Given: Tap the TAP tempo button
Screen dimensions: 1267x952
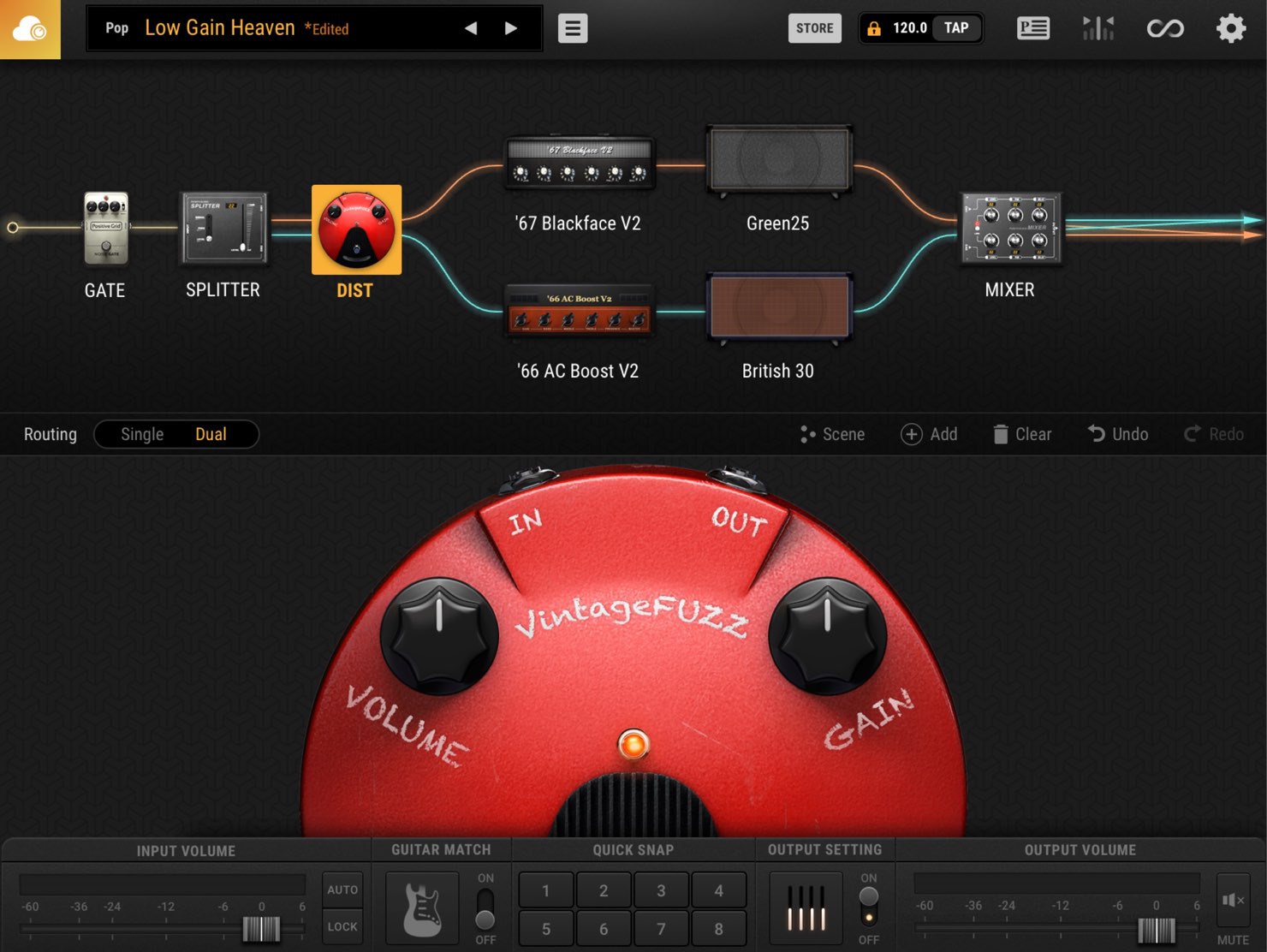Looking at the screenshot, I should click(956, 28).
